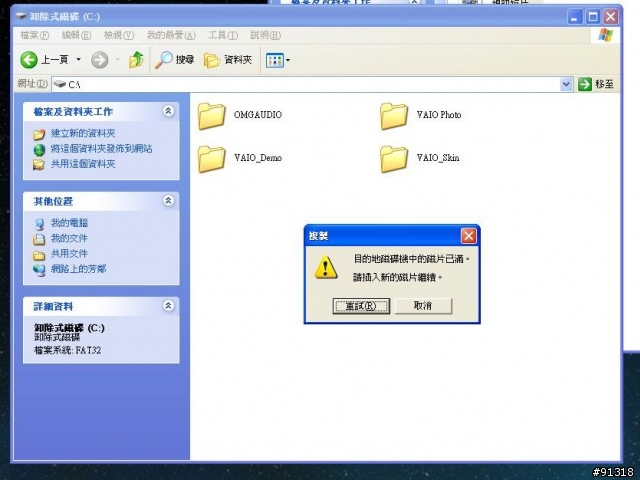Go back with the 上一頁 button
The height and width of the screenshot is (480, 640).
tap(44, 60)
